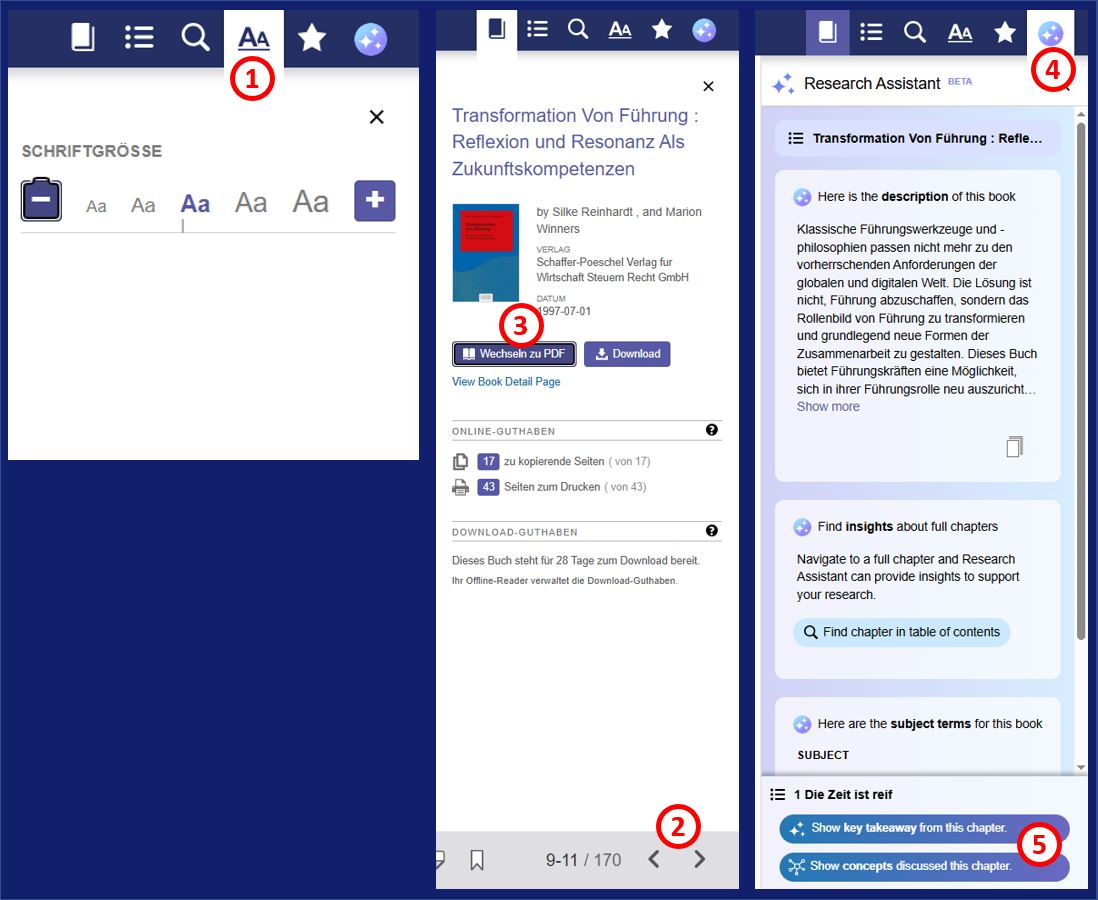Click the 'Wechseln zu PDF' button

click(514, 354)
